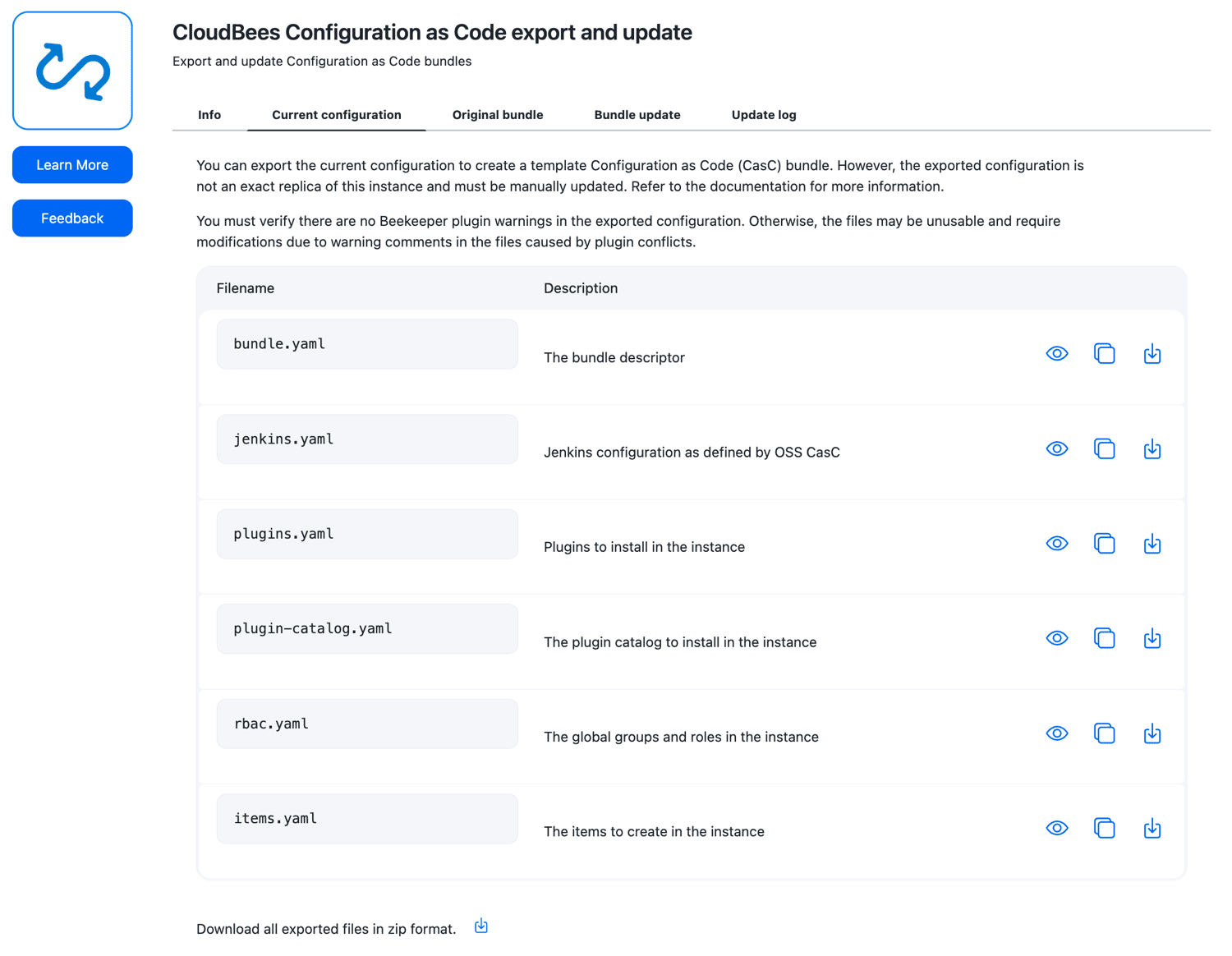Copy the jenkins.yaml contents
This screenshot has height=956, width=1232.
point(1105,448)
